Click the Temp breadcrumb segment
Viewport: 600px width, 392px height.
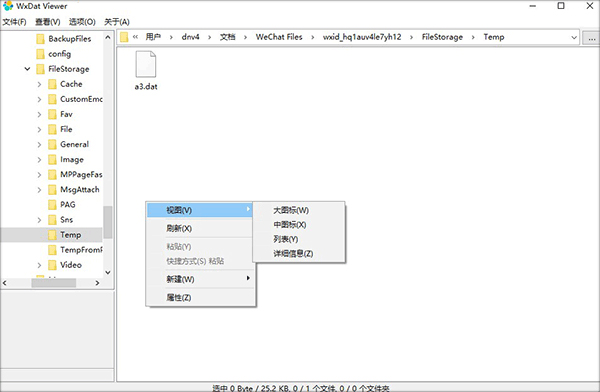pos(494,37)
